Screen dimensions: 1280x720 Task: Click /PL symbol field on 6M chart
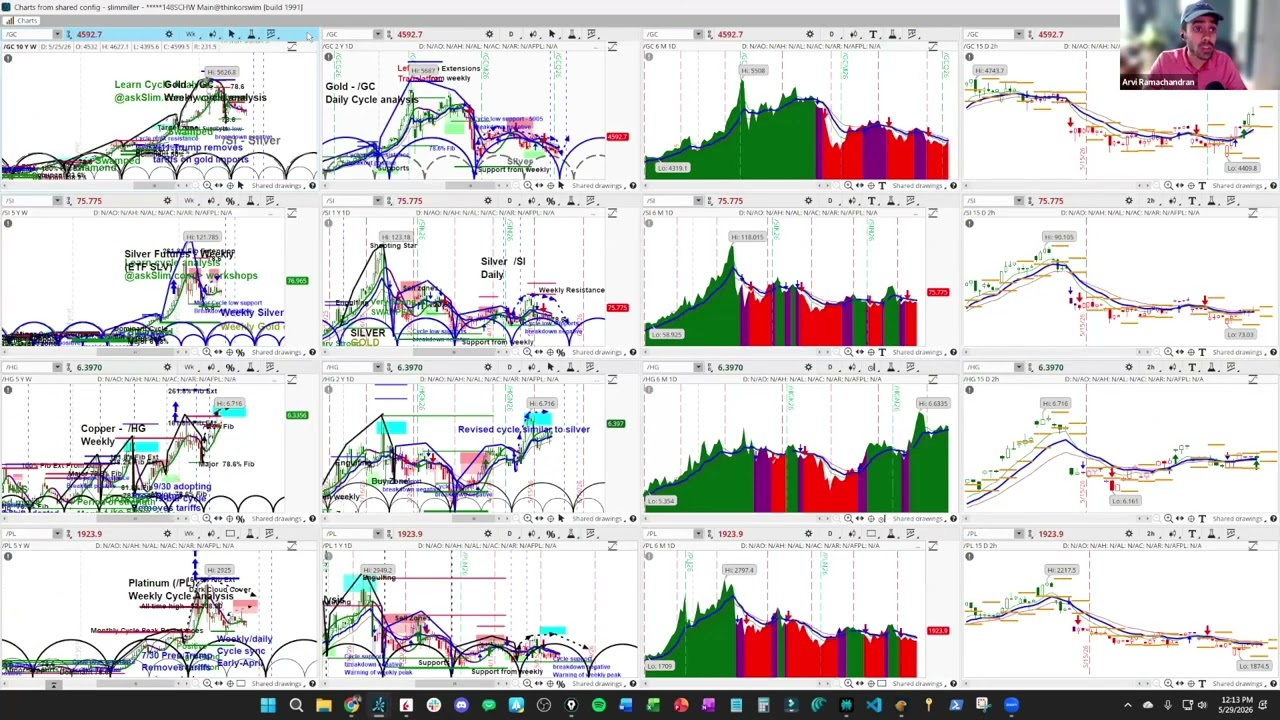pyautogui.click(x=667, y=534)
